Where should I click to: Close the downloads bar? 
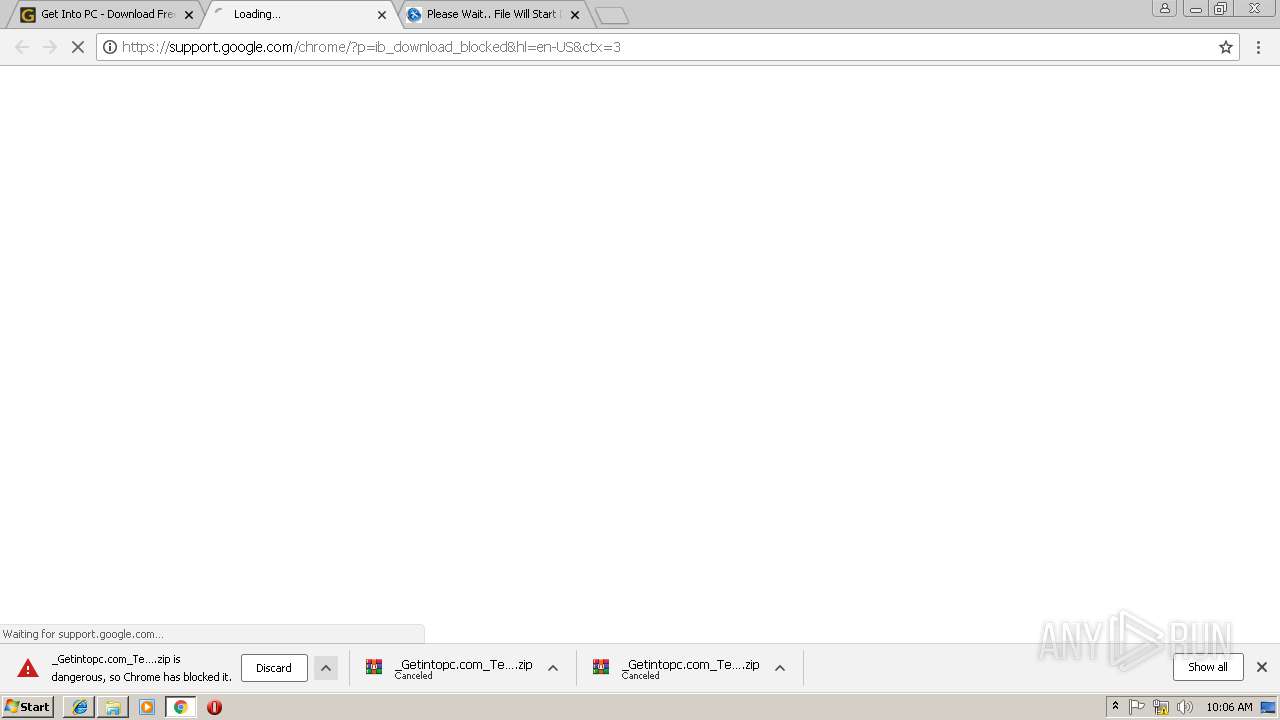tap(1262, 667)
